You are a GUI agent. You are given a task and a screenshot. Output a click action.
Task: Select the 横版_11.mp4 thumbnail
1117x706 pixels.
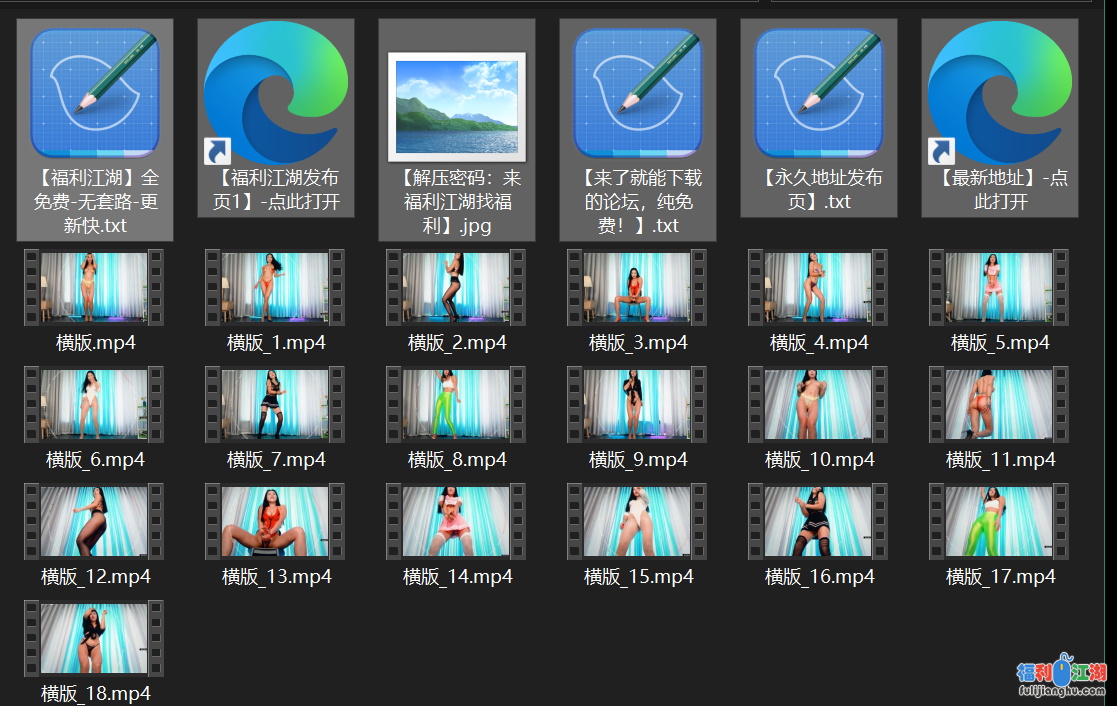[1000, 404]
